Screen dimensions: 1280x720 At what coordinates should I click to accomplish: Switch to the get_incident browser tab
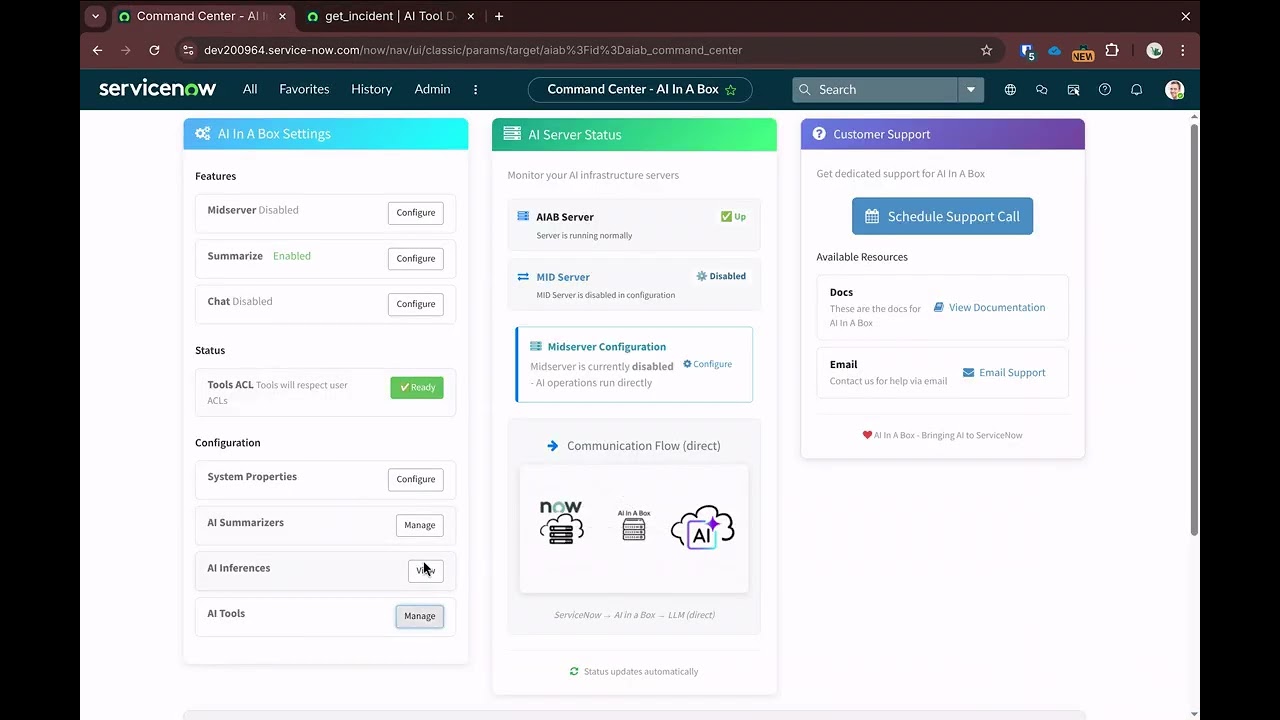pyautogui.click(x=385, y=16)
